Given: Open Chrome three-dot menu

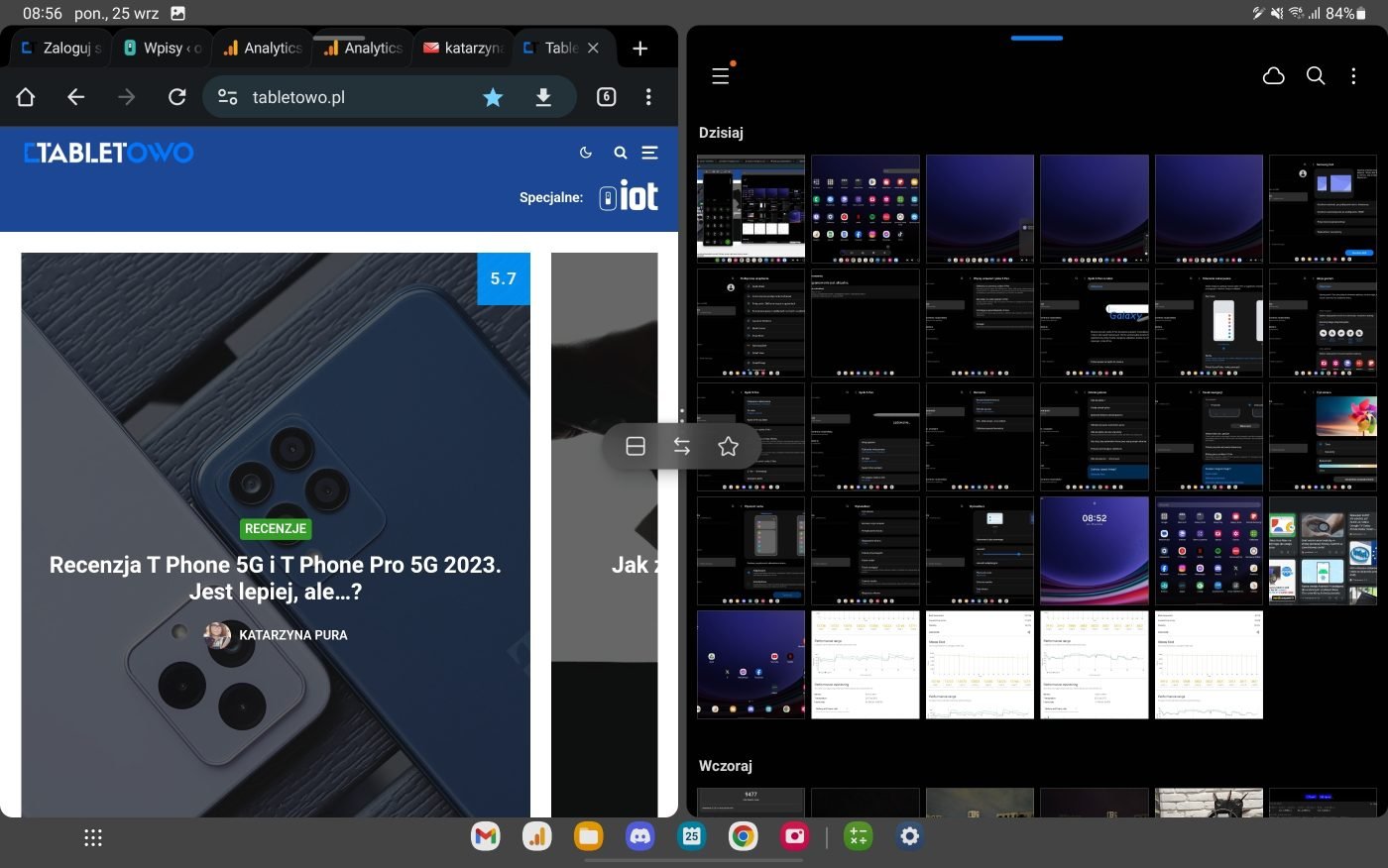Looking at the screenshot, I should point(648,97).
